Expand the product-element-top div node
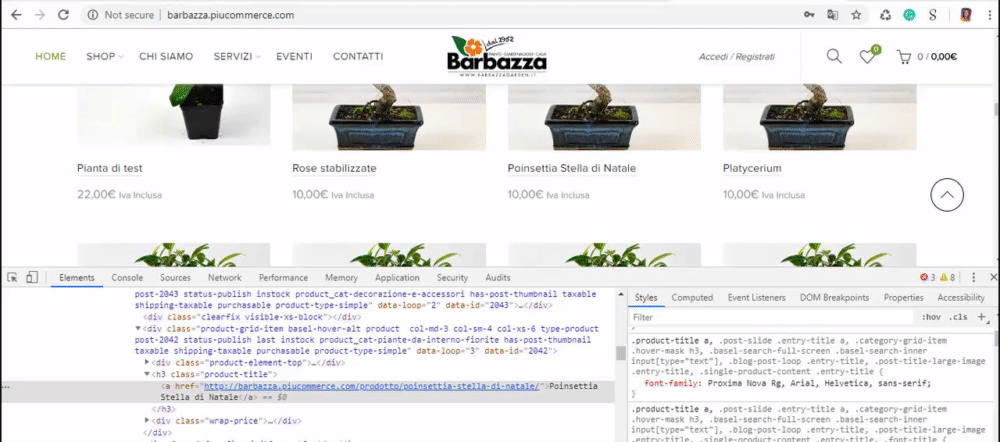This screenshot has height=442, width=1000. point(147,363)
